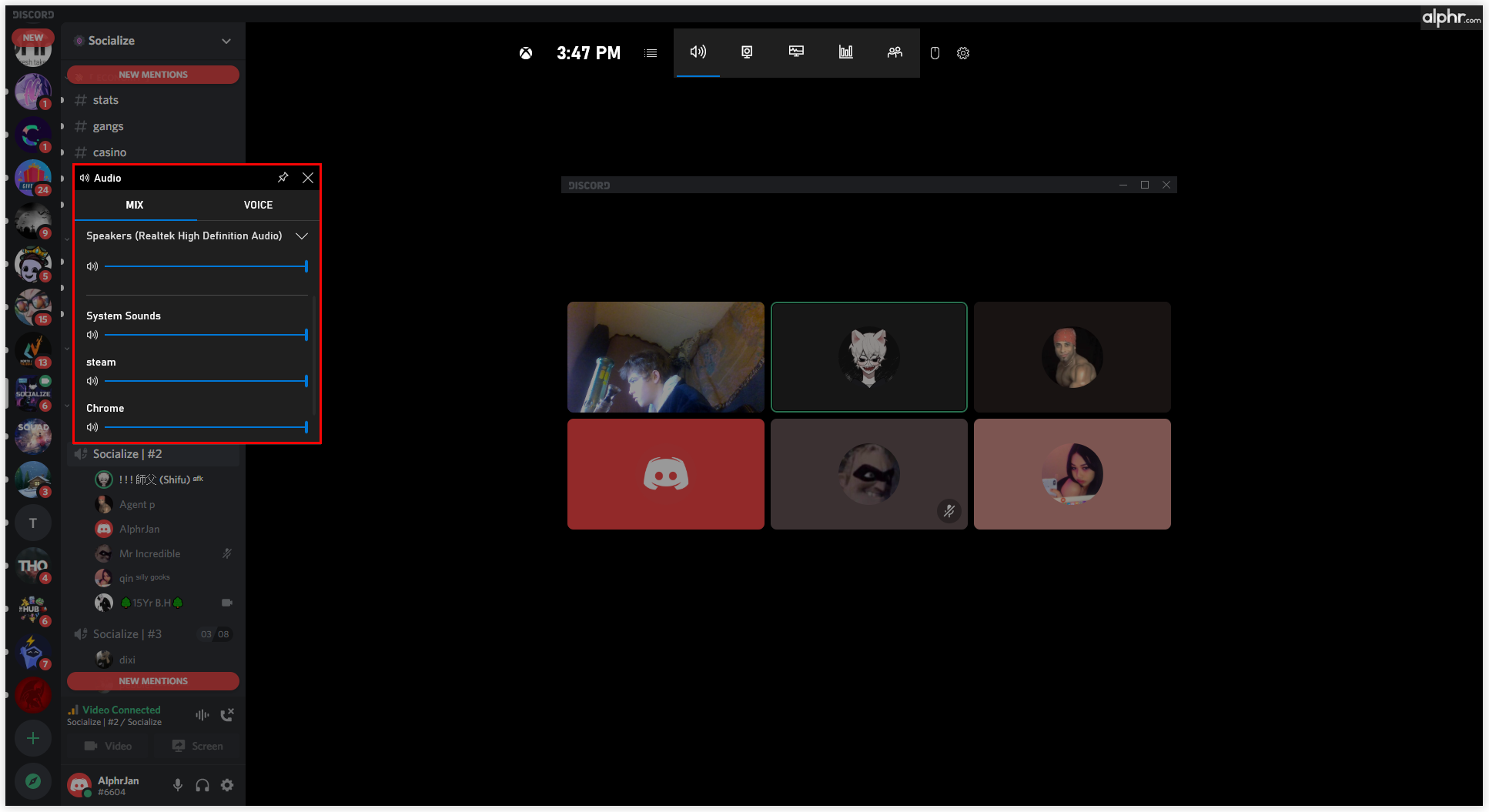Expand the Speakers output device dropdown
The width and height of the screenshot is (1489, 812).
tap(302, 236)
